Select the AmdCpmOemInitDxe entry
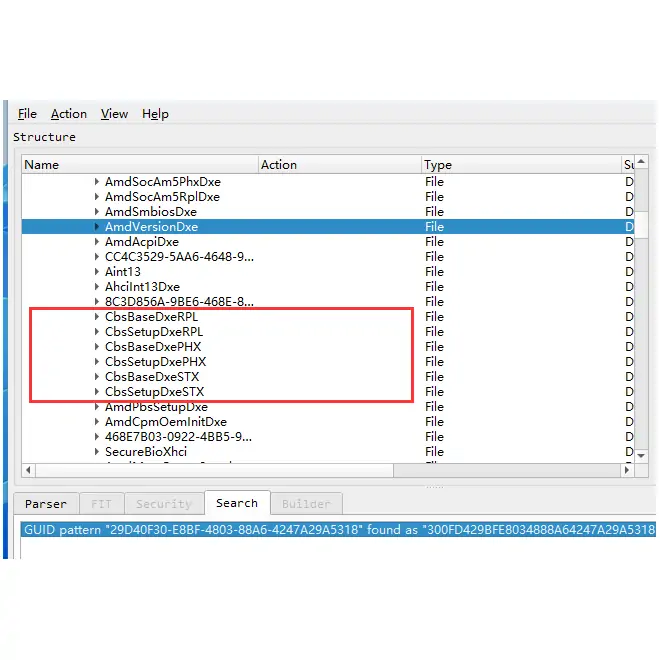 pyautogui.click(x=165, y=422)
